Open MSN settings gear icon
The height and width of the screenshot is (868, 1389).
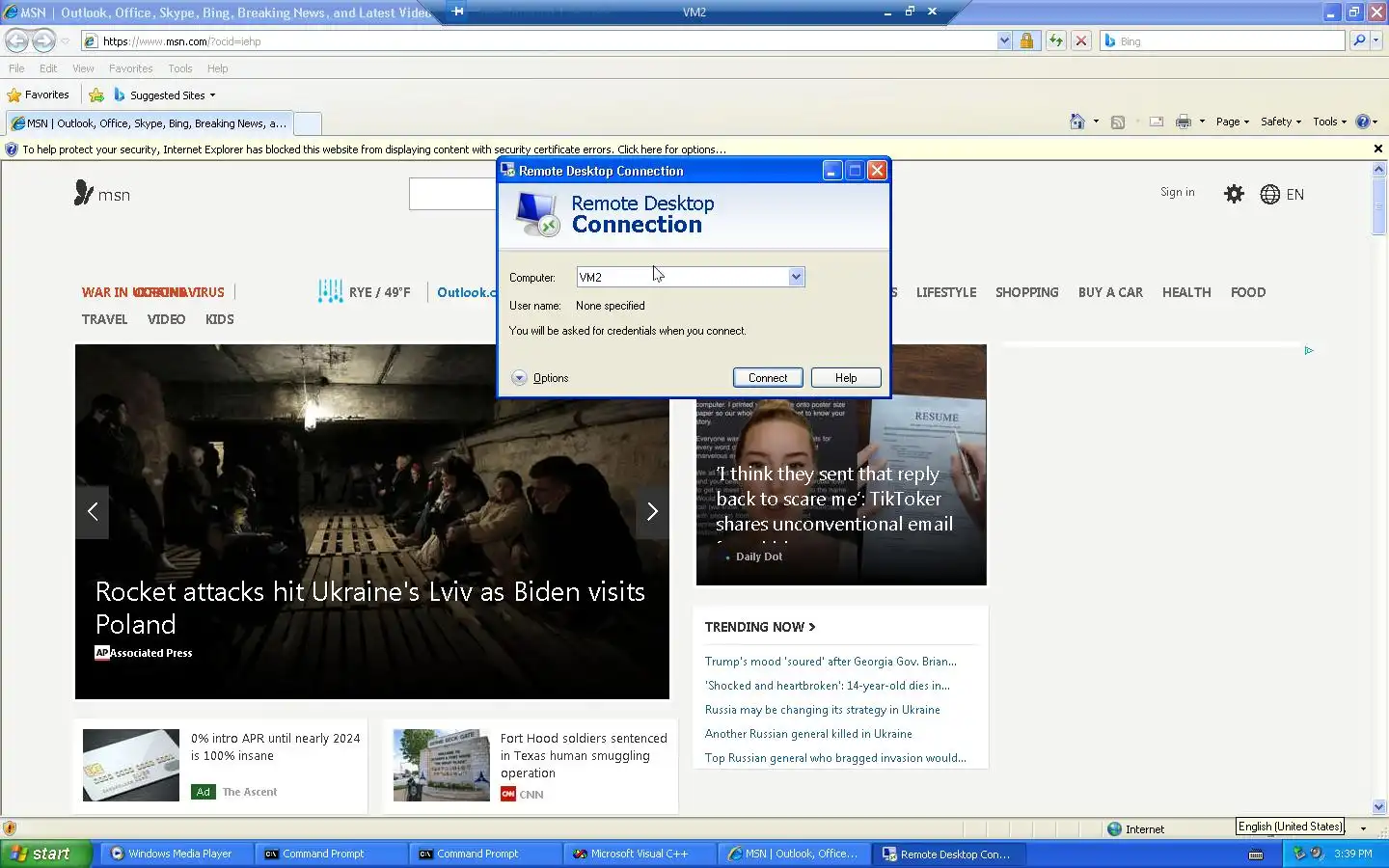[x=1234, y=194]
